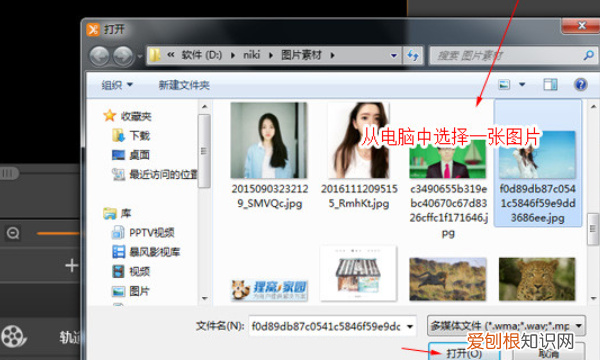The width and height of the screenshot is (600, 360).
Task: Refresh the folder via address bar refresh icon
Action: [412, 55]
